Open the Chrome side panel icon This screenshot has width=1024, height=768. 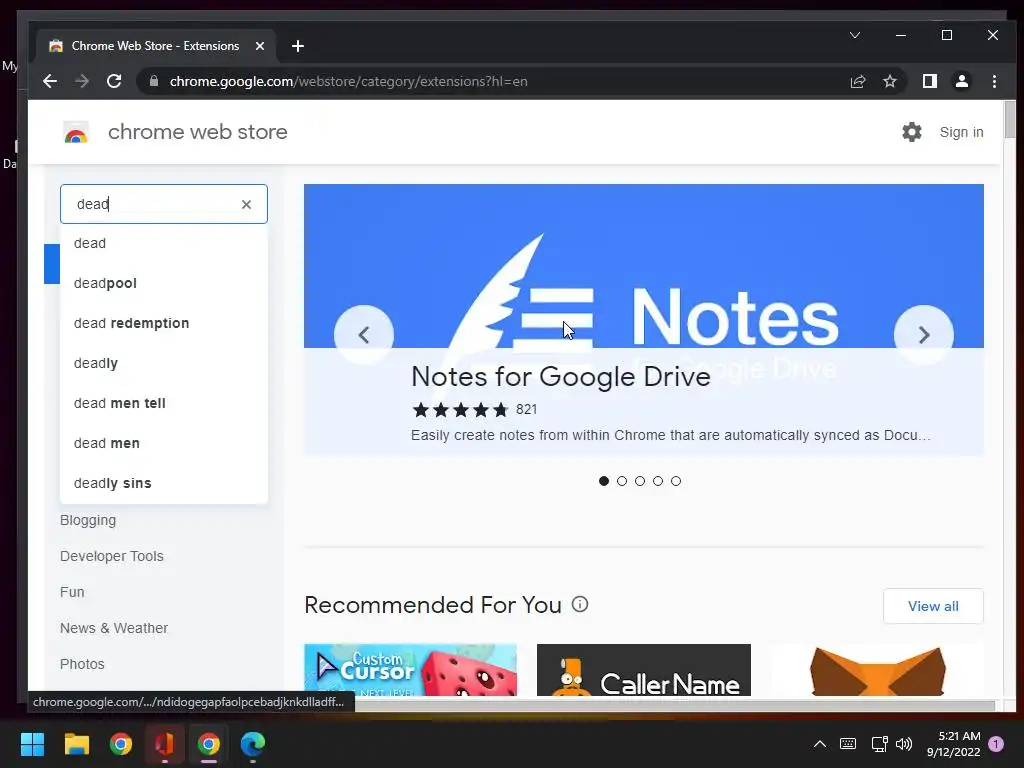(x=929, y=82)
